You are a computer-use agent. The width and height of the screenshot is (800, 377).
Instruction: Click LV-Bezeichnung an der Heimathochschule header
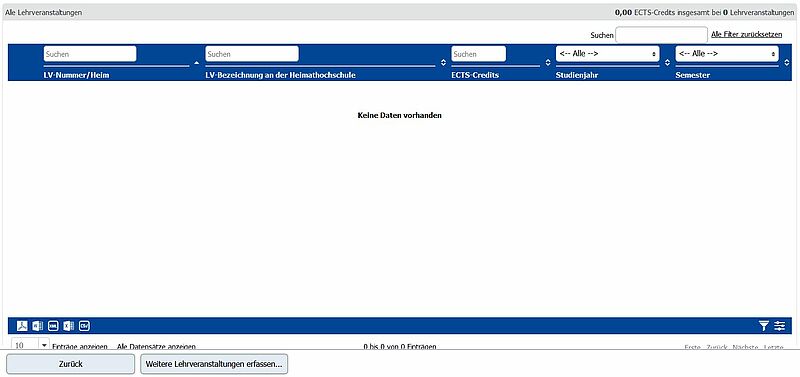tap(281, 75)
